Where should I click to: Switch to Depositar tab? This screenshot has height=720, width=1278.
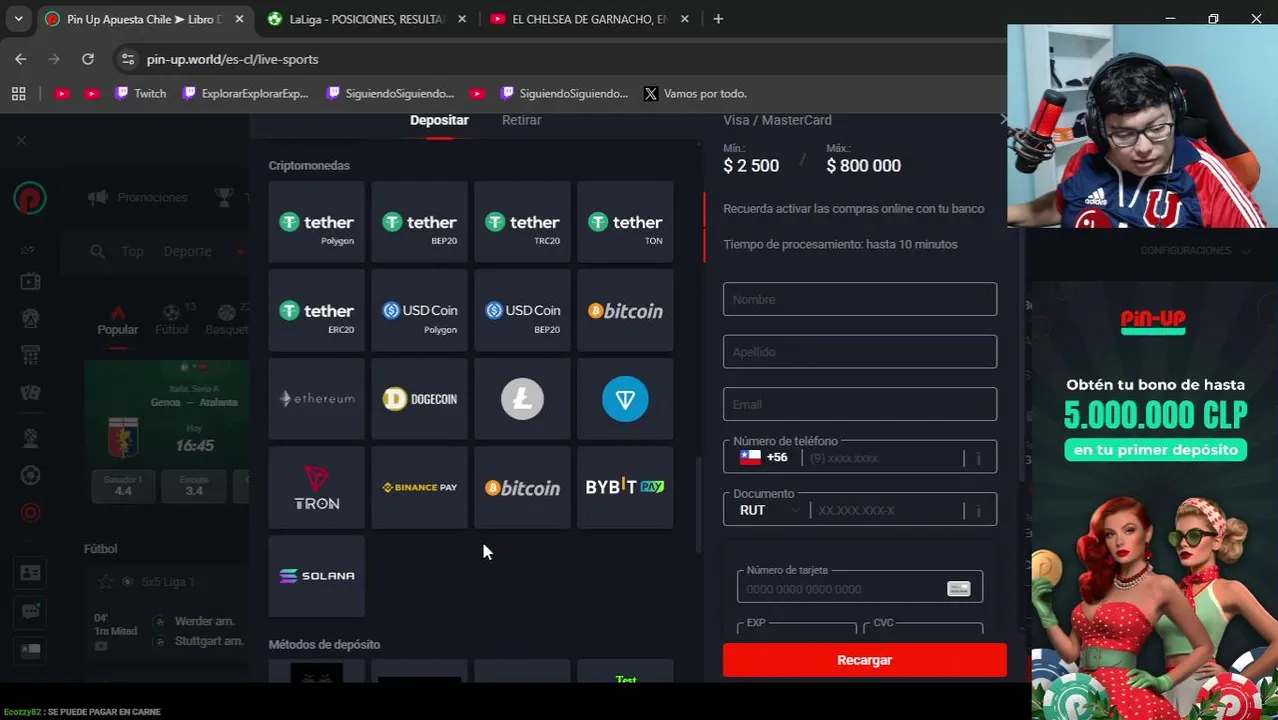[439, 120]
